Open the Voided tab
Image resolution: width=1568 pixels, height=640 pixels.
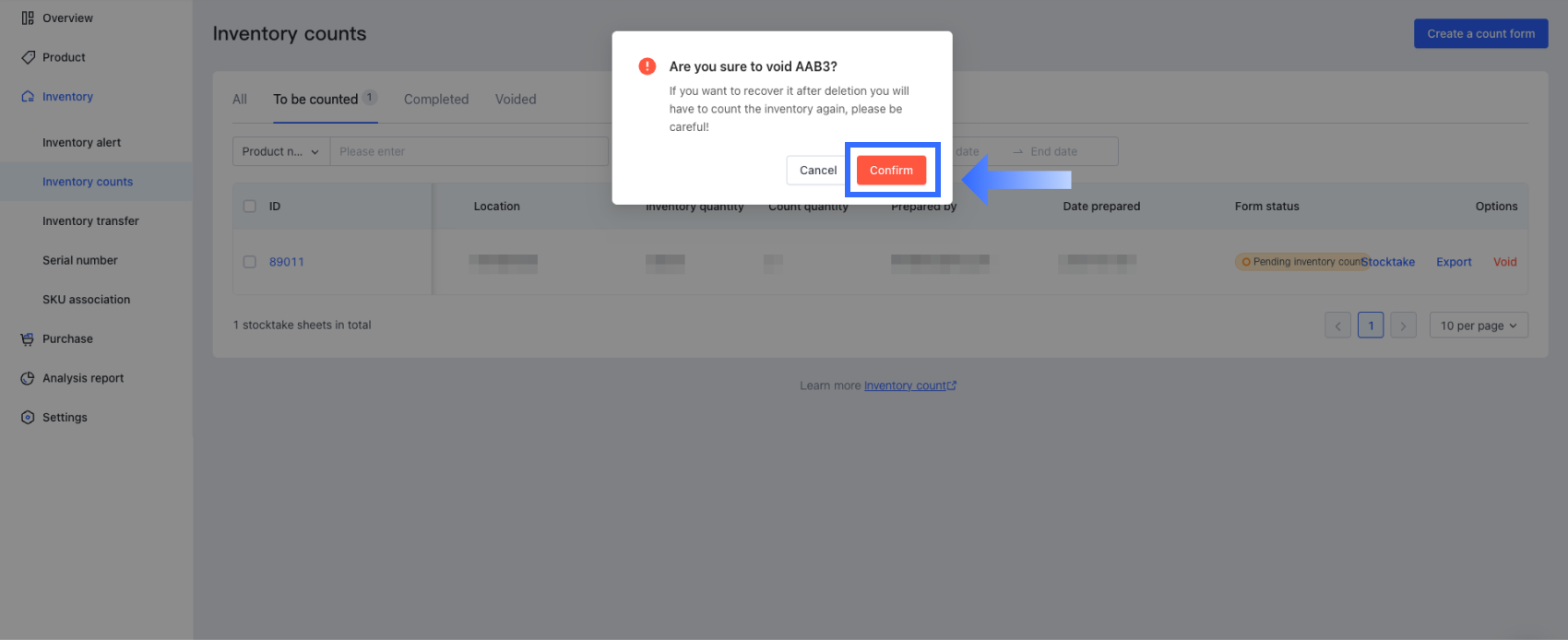(x=516, y=100)
